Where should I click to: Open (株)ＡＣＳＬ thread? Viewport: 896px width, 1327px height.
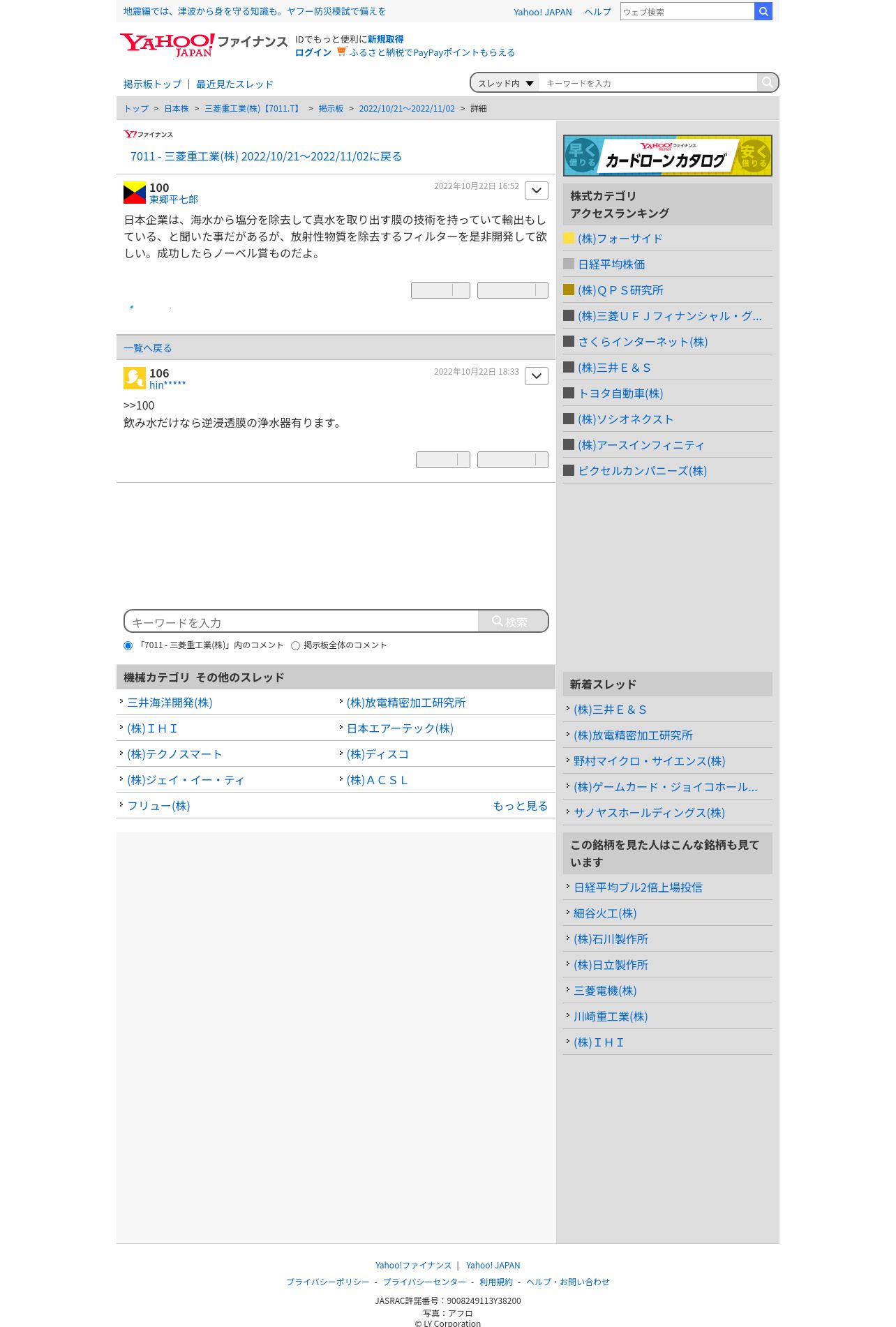(x=378, y=780)
